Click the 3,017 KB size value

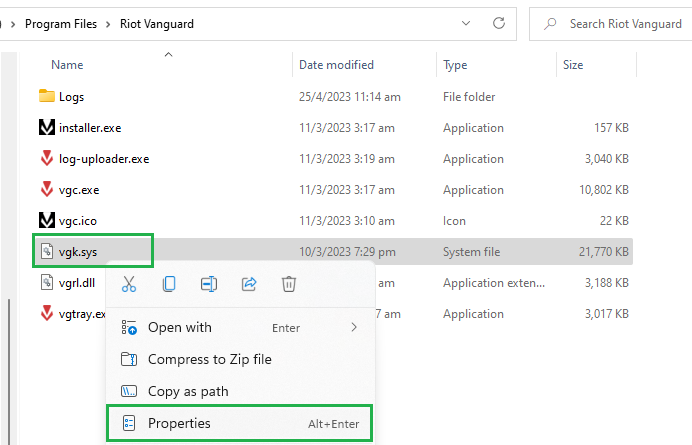pyautogui.click(x=607, y=314)
